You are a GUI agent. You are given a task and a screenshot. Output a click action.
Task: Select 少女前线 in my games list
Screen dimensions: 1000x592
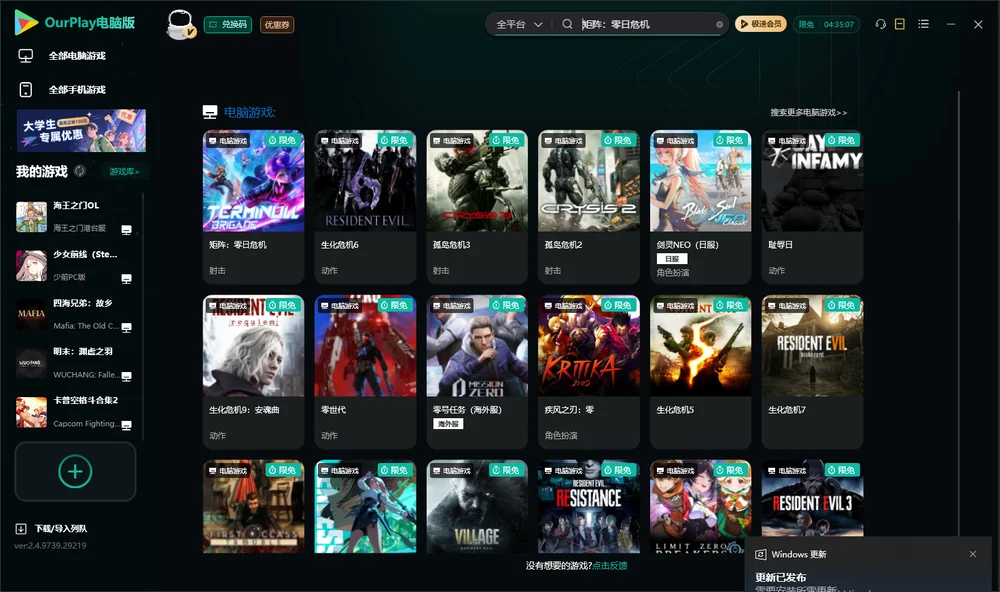click(74, 265)
